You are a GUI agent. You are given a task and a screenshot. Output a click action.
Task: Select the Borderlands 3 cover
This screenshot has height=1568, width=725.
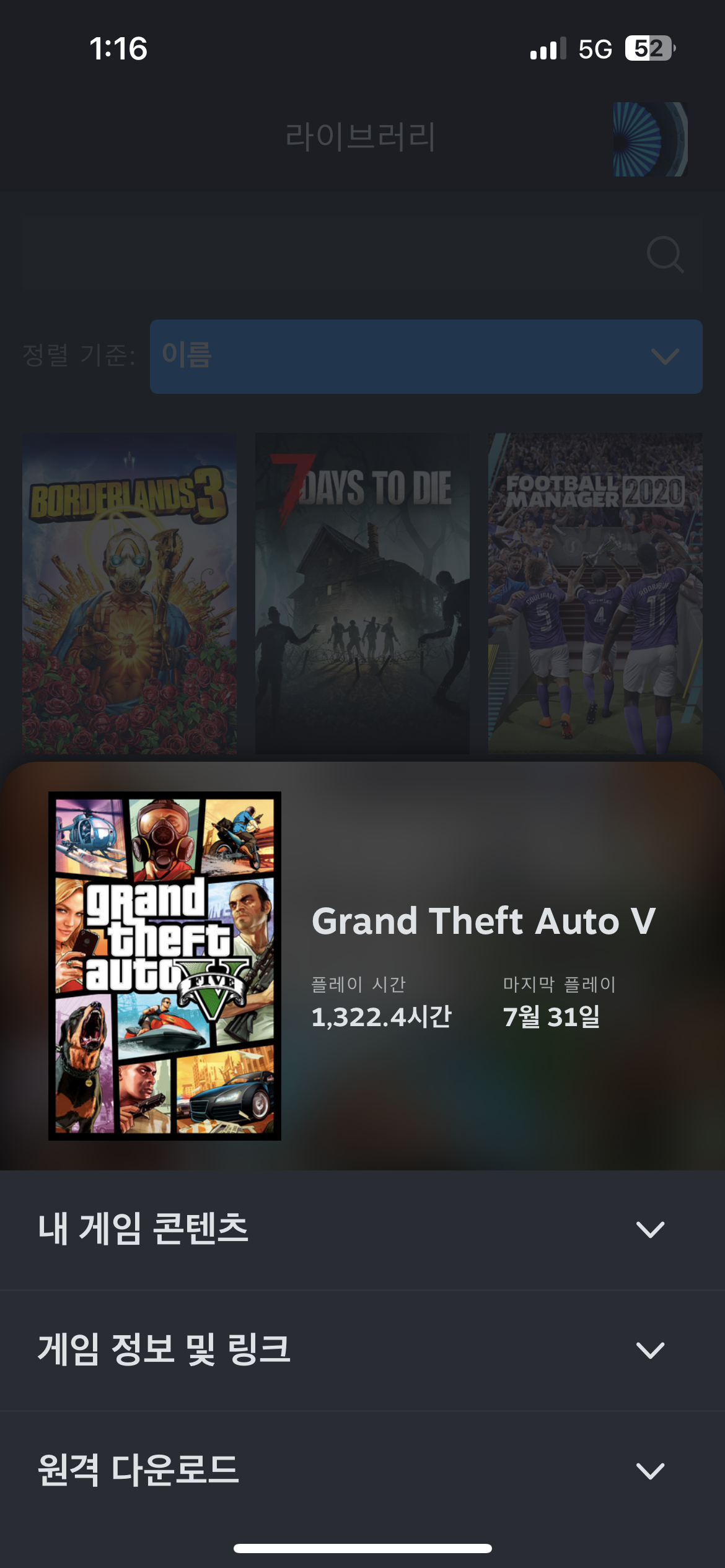click(x=130, y=593)
